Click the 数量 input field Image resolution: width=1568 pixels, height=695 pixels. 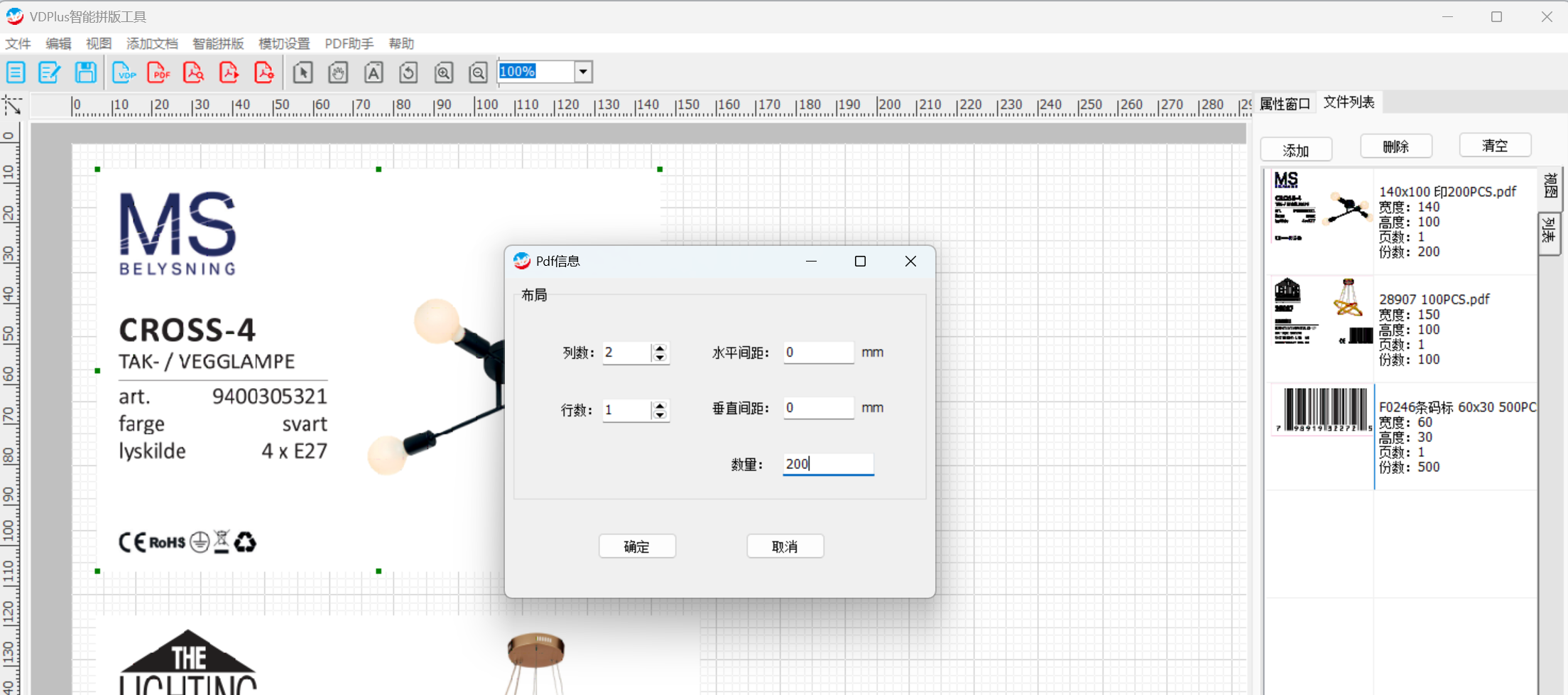coord(828,464)
